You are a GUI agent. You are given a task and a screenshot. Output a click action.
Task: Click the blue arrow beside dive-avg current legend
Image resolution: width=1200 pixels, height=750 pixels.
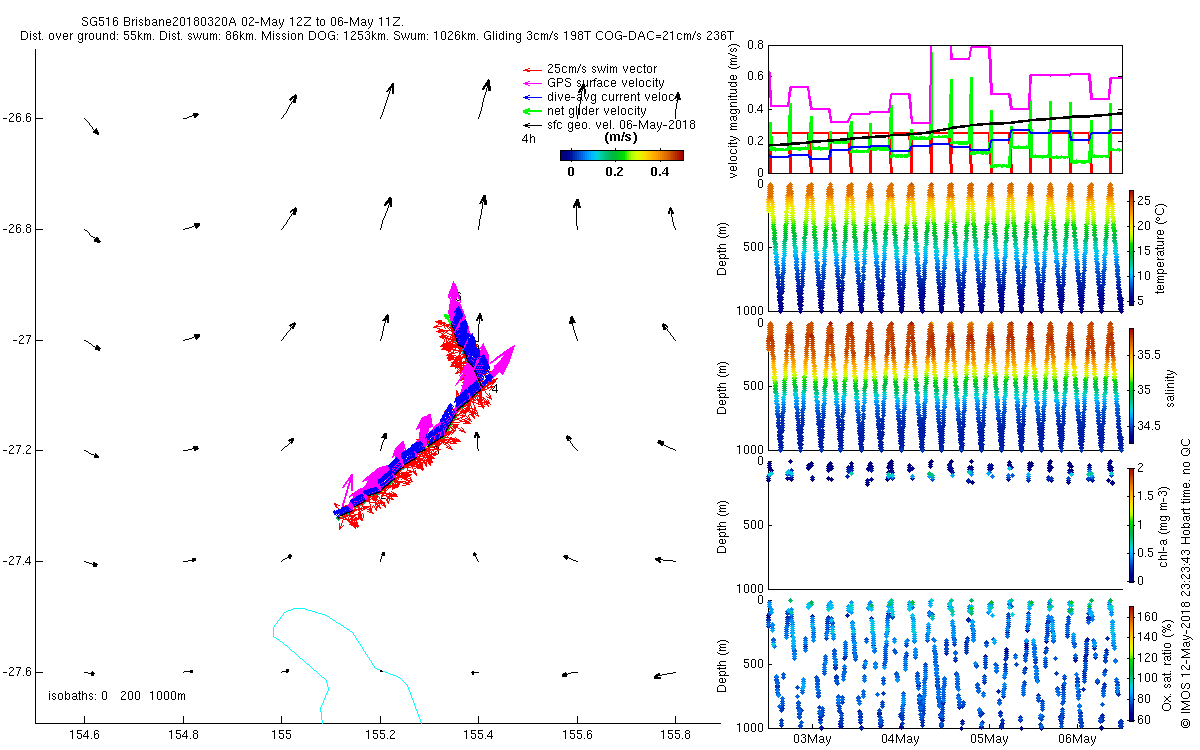(533, 97)
